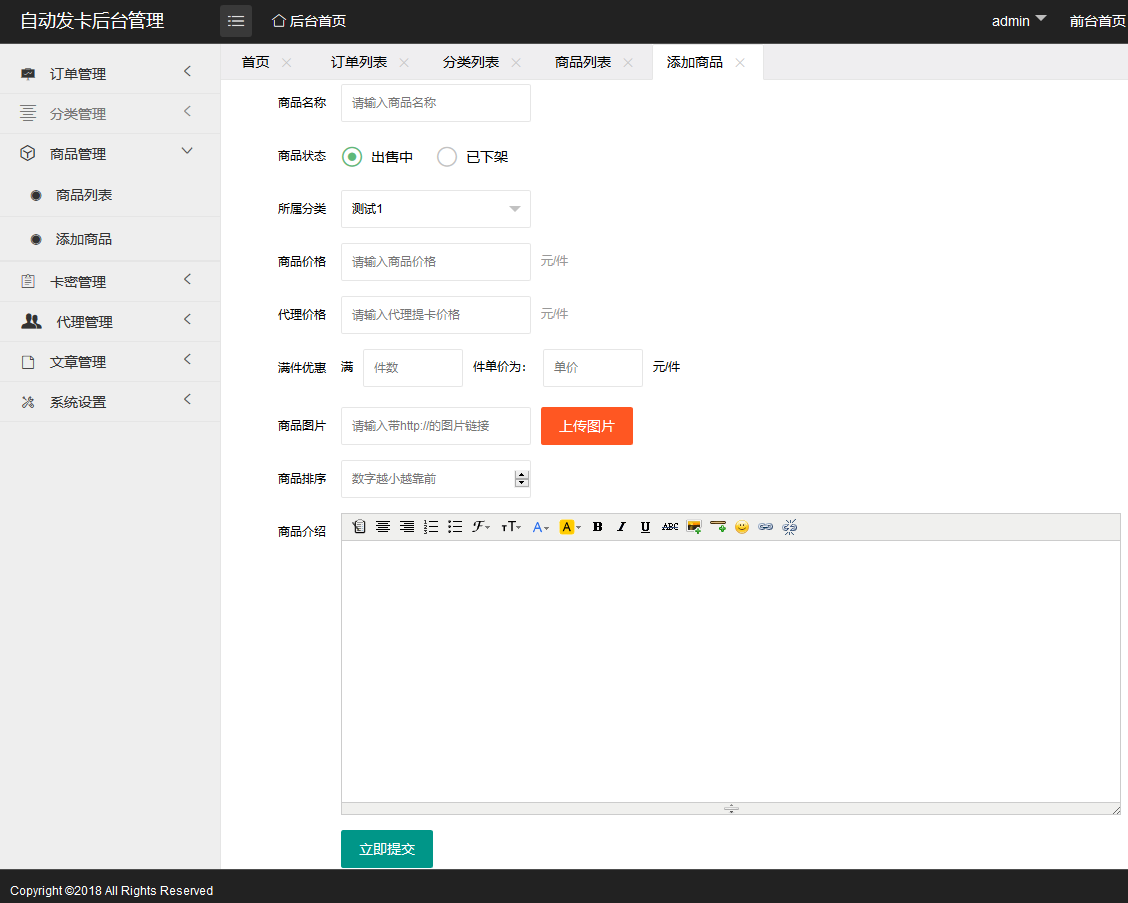Select the 出售中 radio button

[x=352, y=157]
